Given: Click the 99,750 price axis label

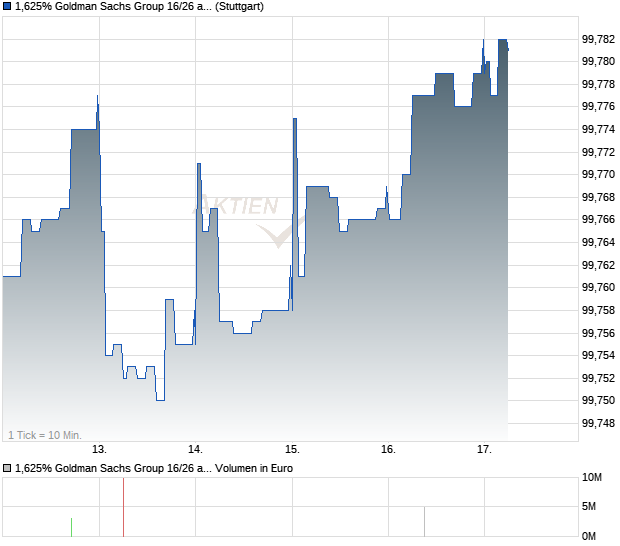Looking at the screenshot, I should (598, 401).
